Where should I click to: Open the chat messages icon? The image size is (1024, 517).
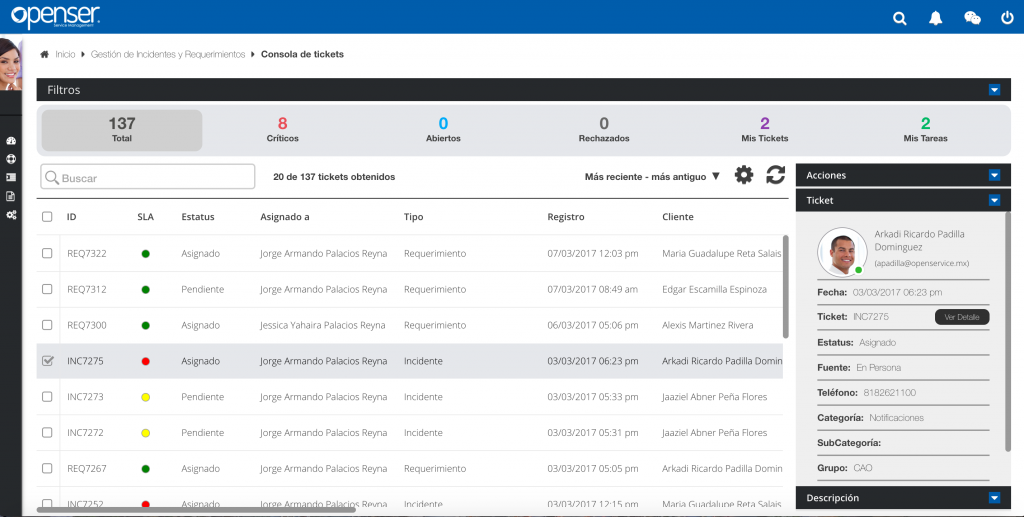click(971, 18)
